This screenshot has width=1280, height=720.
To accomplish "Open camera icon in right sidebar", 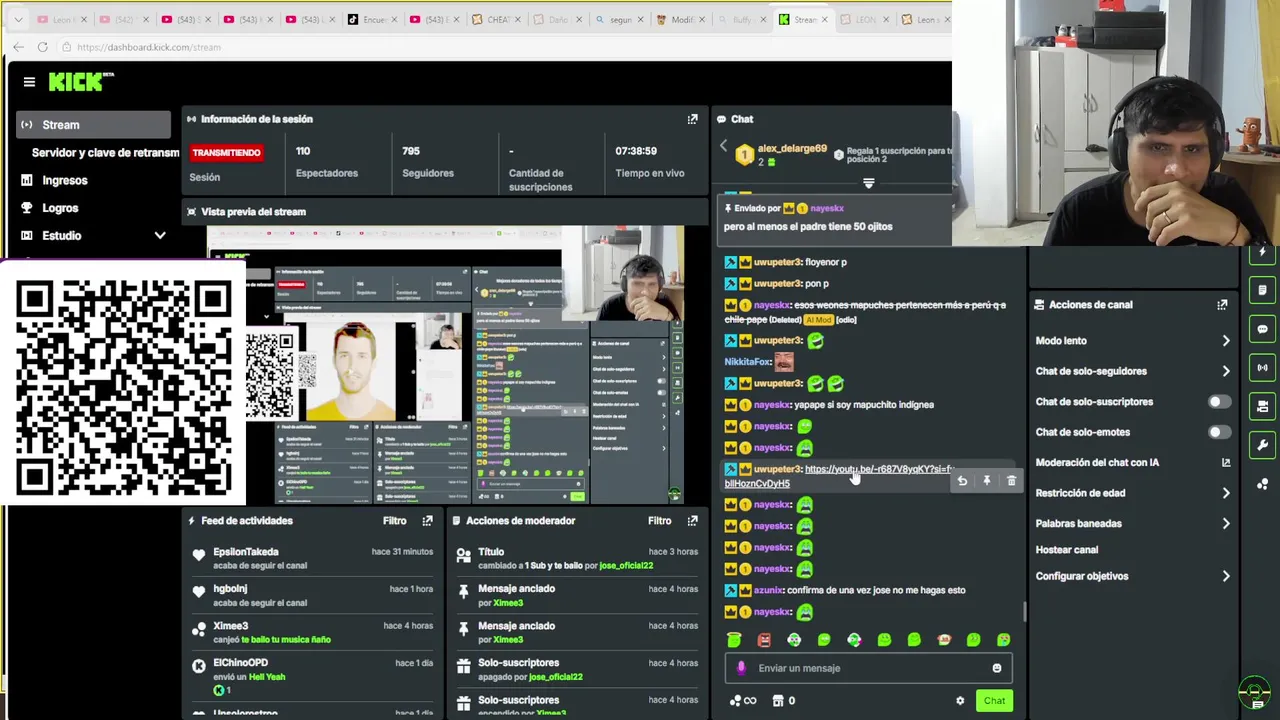I will click(1262, 406).
